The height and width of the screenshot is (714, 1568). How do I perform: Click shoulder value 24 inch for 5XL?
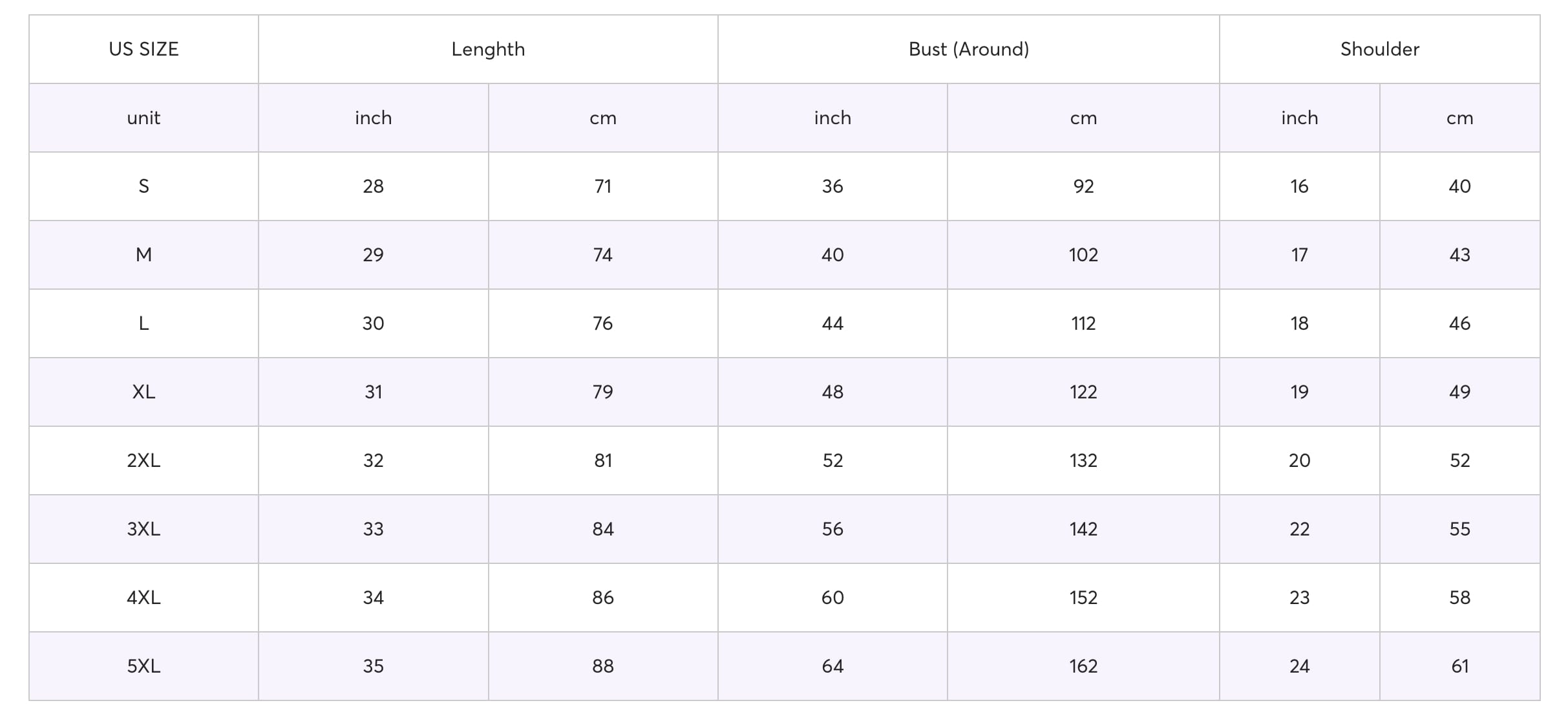(x=1299, y=666)
